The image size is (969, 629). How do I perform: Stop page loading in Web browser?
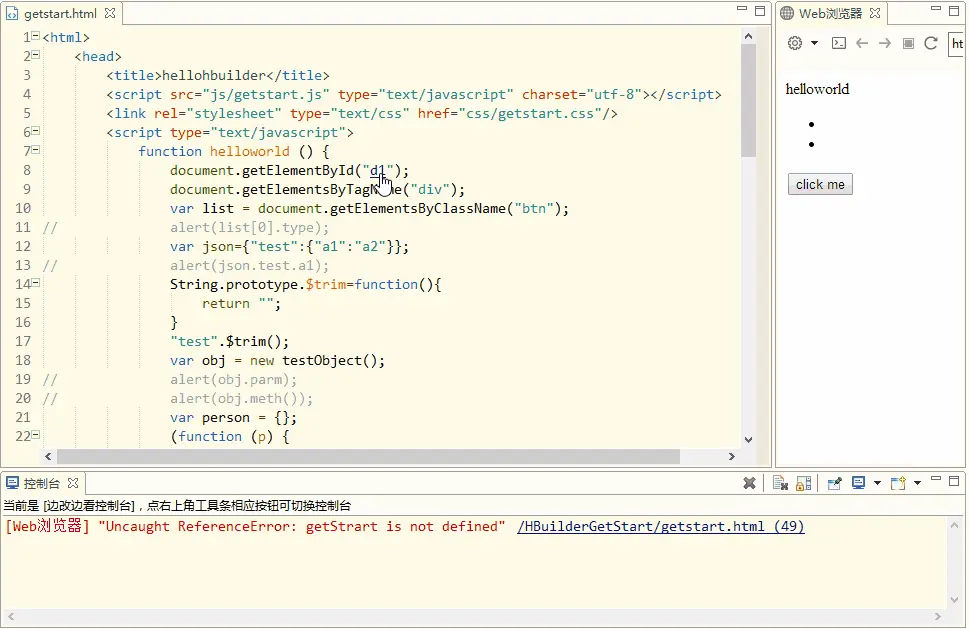point(908,43)
